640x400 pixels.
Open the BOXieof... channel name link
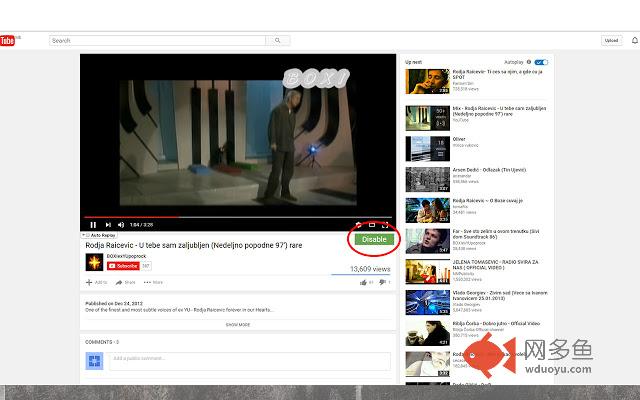tap(127, 256)
